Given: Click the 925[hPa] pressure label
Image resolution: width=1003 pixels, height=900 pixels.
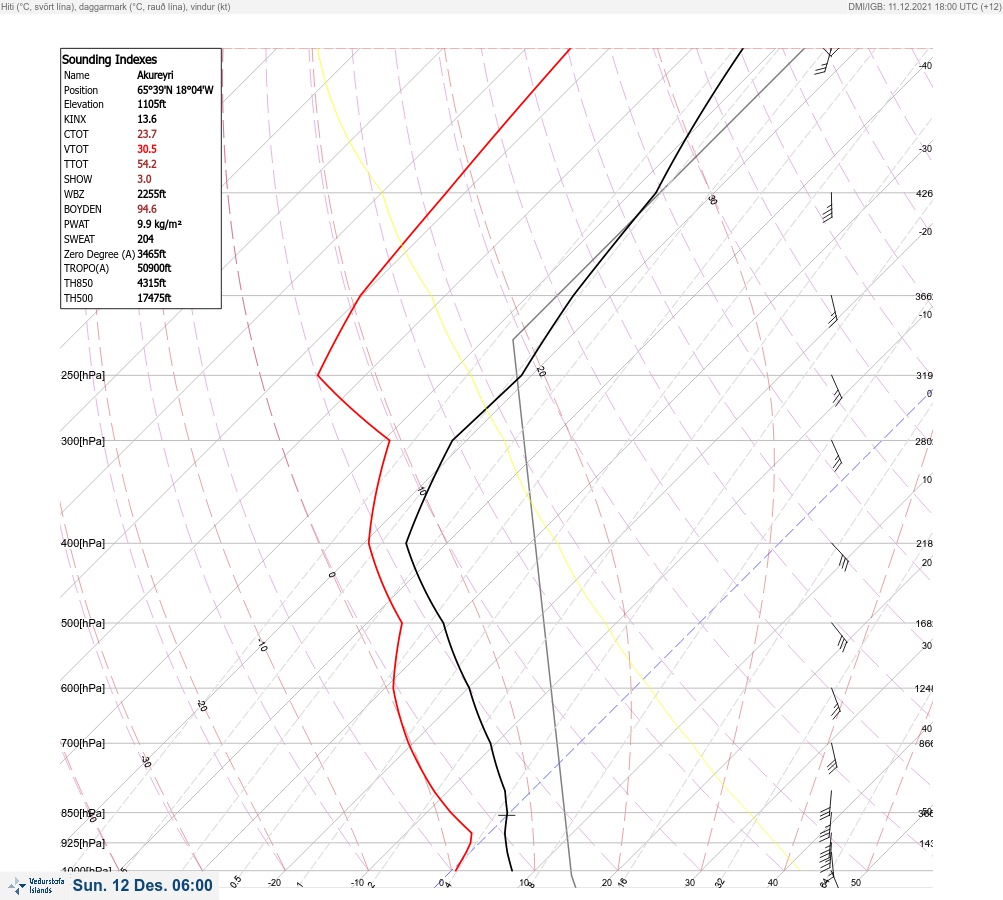Looking at the screenshot, I should (83, 843).
